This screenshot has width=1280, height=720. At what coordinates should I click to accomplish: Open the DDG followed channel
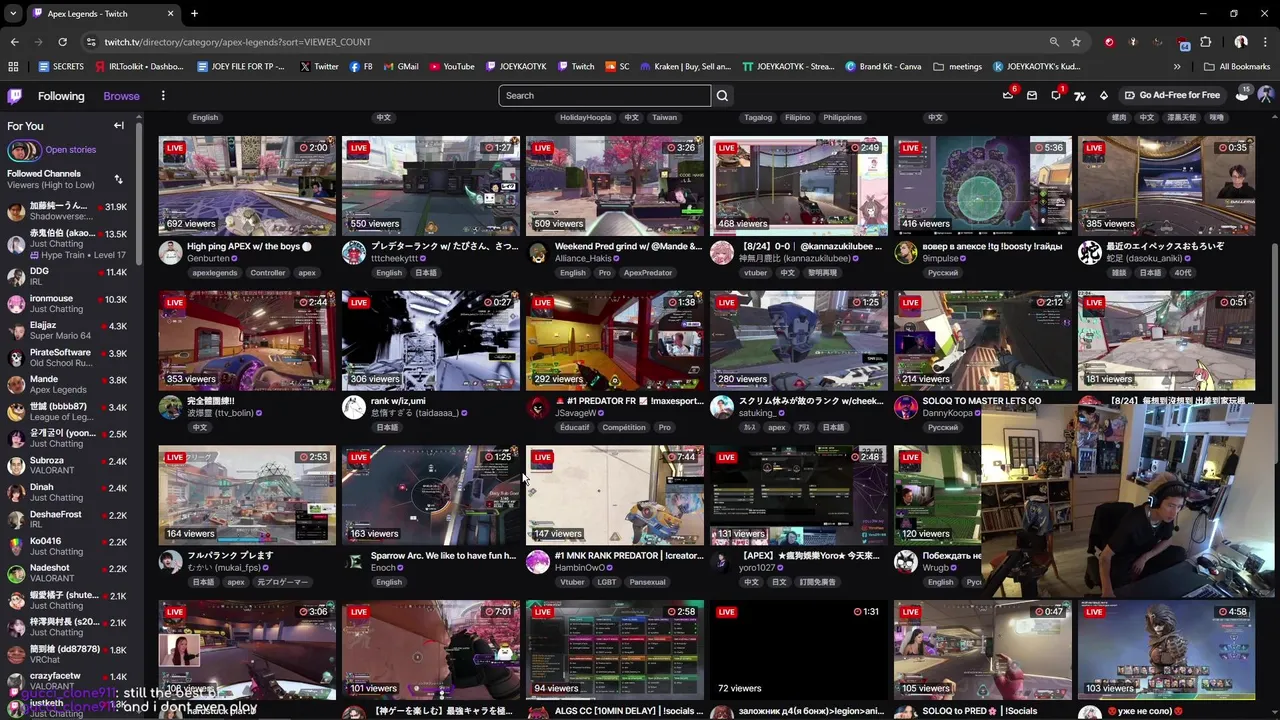[68, 277]
